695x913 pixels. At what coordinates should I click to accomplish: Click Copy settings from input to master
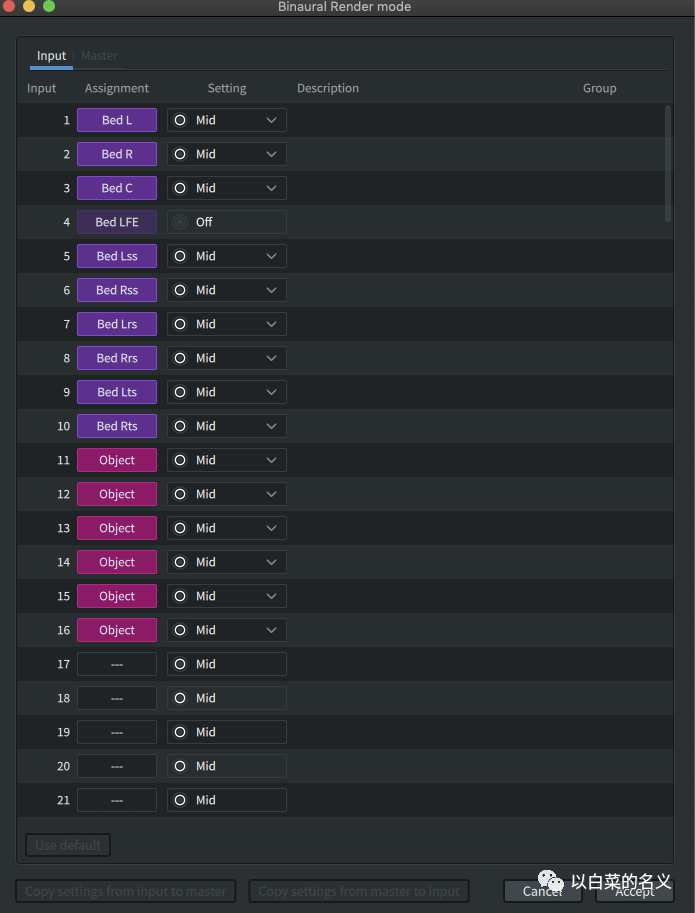(126, 891)
